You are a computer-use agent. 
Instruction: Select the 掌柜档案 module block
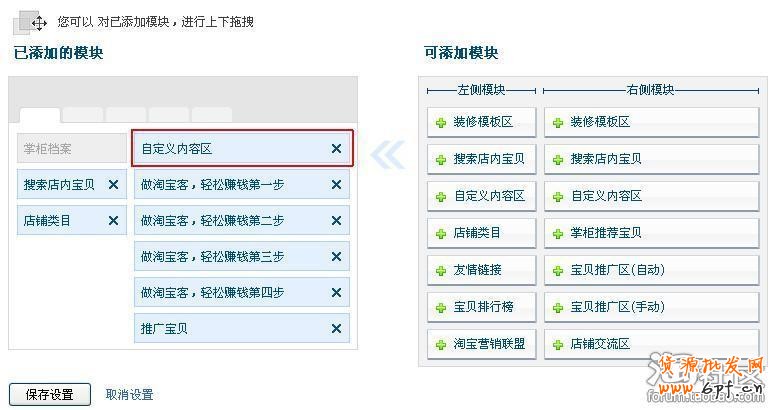71,149
